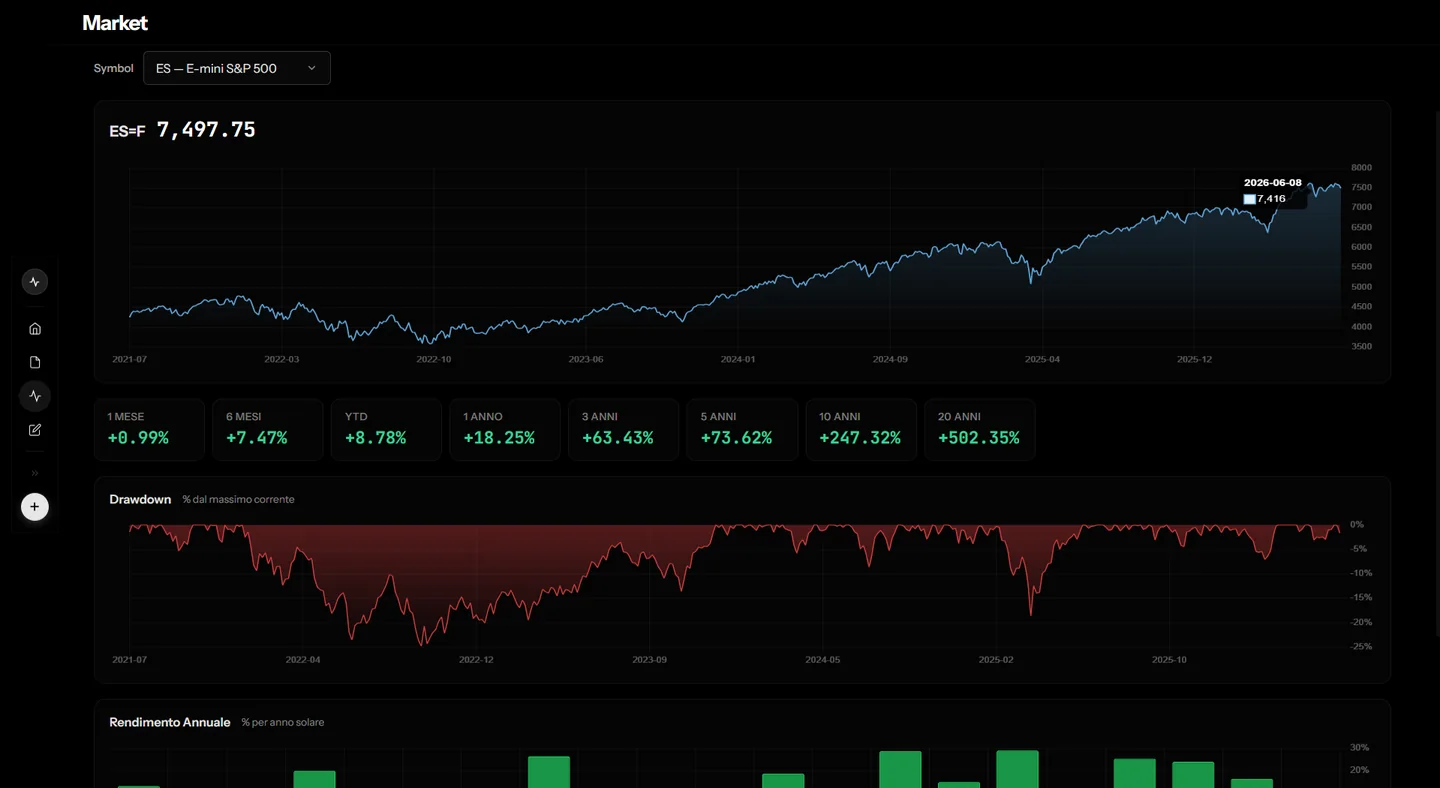Screen dimensions: 1440x788
Task: Open the edit note pencil icon
Action: (35, 430)
